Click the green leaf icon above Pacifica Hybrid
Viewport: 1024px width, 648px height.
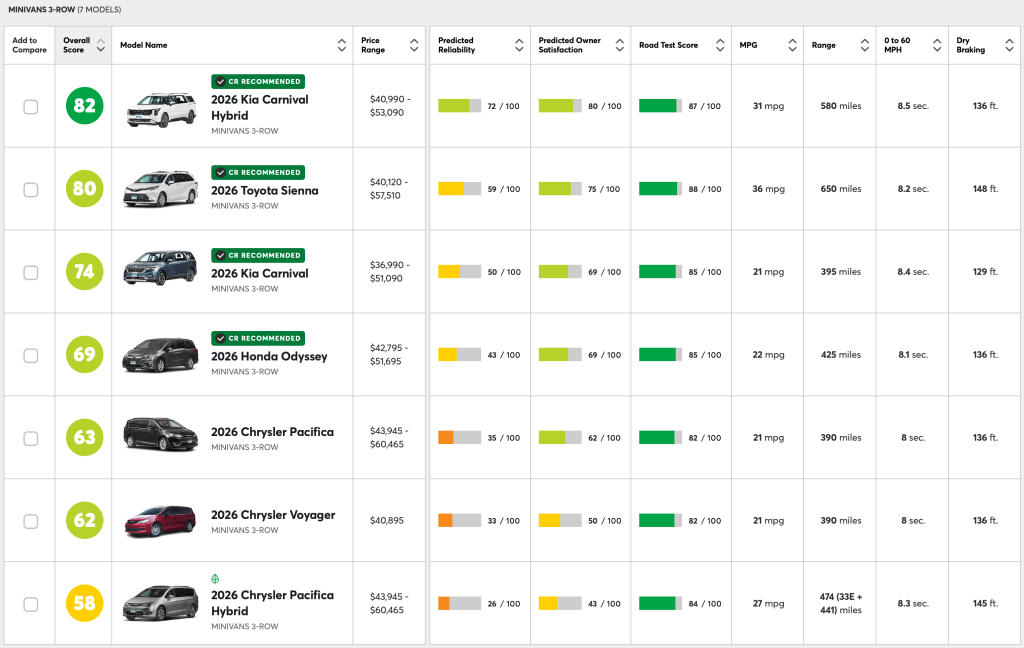point(215,579)
